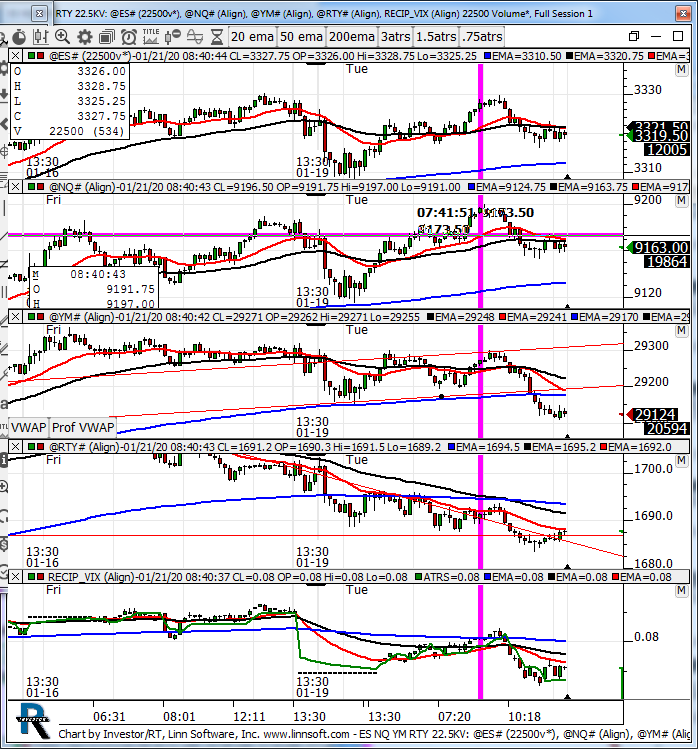Click the sine wave indicator icon
The height and width of the screenshot is (749, 698).
195,37
